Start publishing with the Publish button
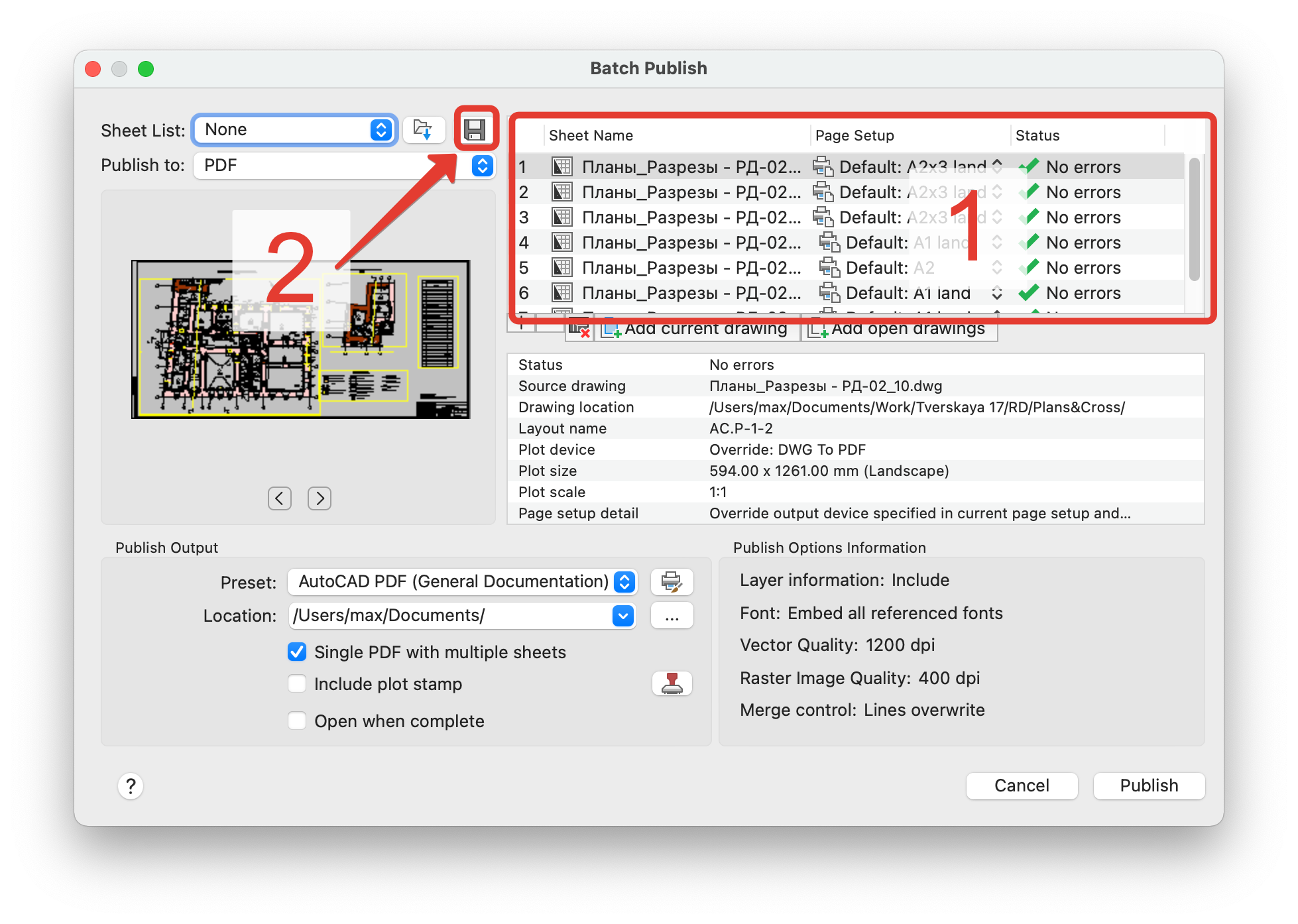Image resolution: width=1298 pixels, height=924 pixels. (1149, 786)
